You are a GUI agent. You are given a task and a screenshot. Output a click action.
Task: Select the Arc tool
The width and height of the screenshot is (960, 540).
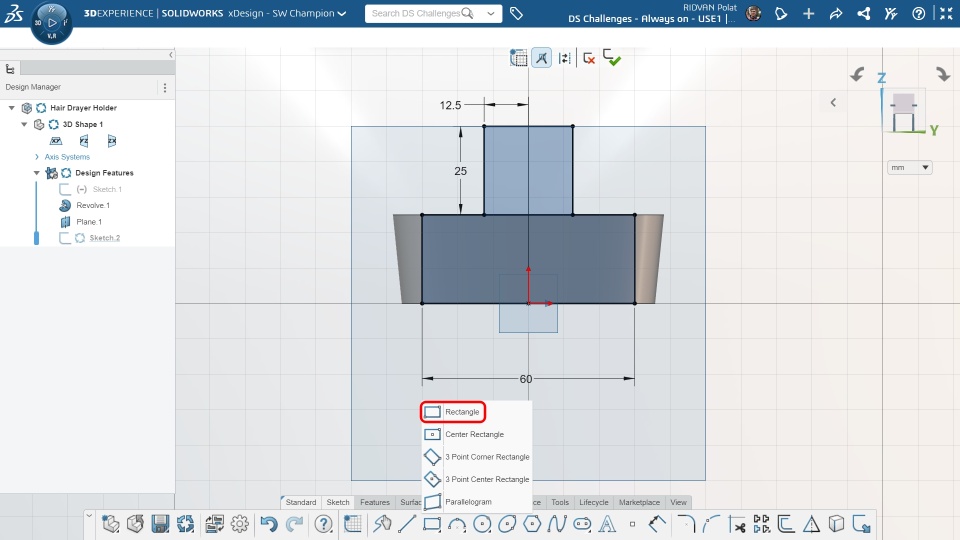457,524
